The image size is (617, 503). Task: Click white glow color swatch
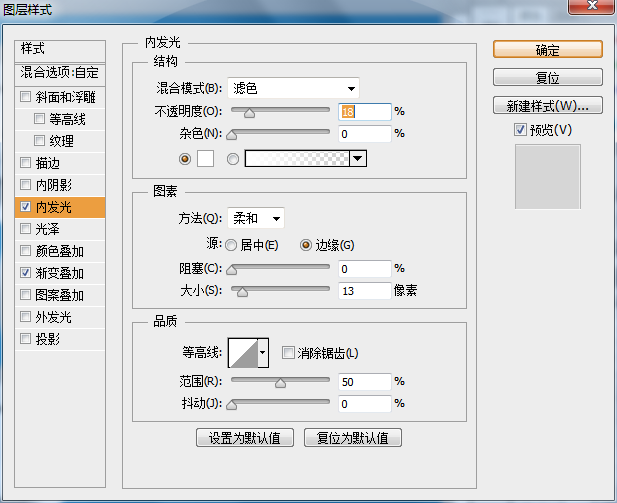[205, 159]
